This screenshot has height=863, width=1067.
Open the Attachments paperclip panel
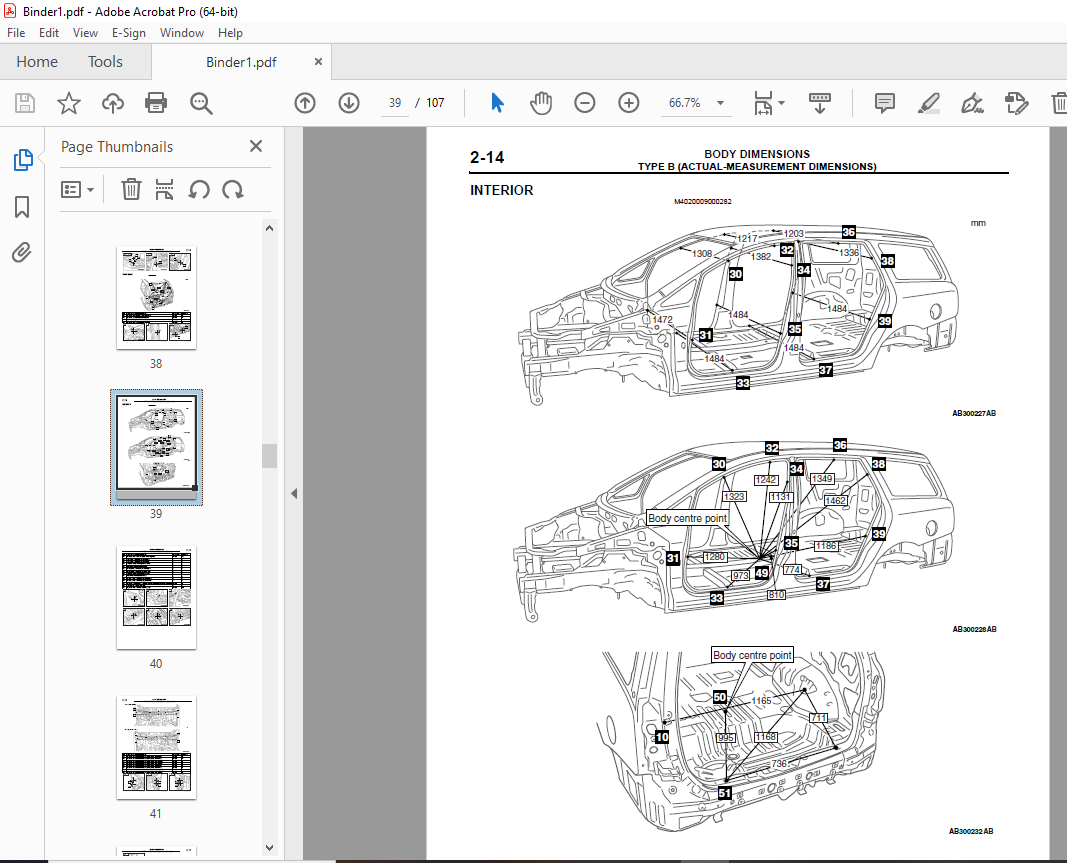pos(22,253)
